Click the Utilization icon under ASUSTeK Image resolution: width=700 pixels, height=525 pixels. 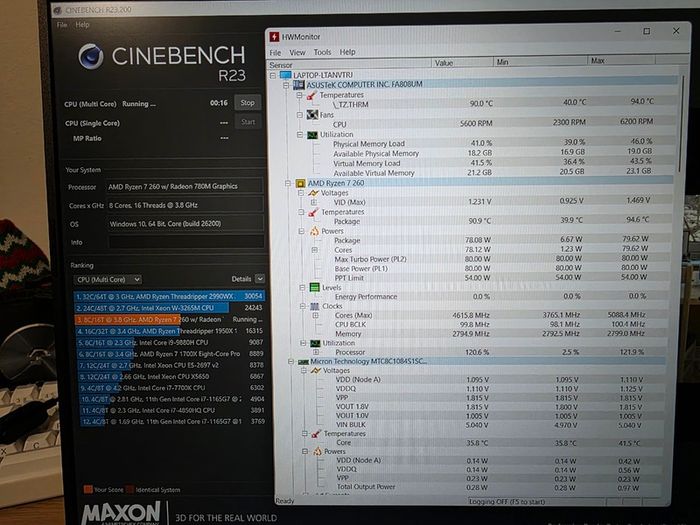point(312,134)
